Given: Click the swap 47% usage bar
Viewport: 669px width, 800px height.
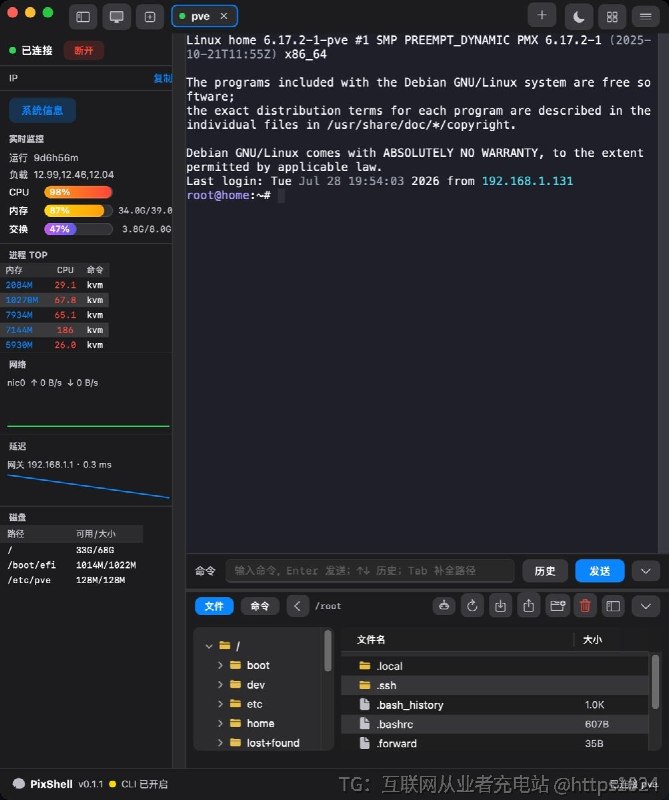Looking at the screenshot, I should pos(78,229).
